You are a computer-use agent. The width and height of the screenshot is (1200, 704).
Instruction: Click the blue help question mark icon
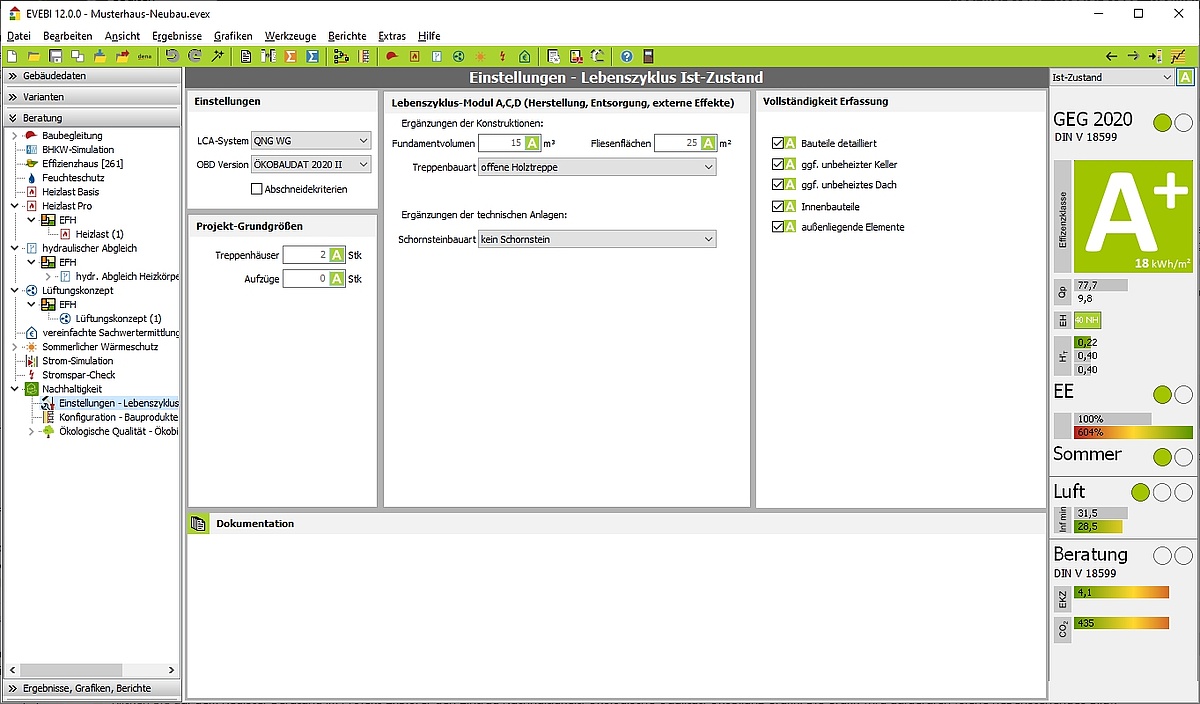point(626,56)
